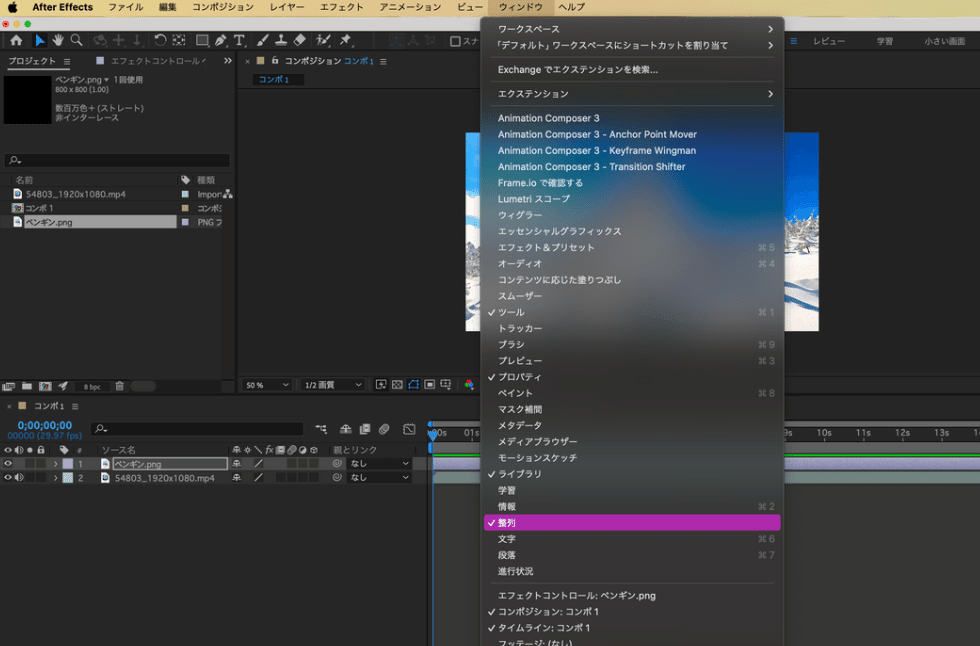Click the Home icon in the toolbar
980x646 pixels.
pyautogui.click(x=16, y=40)
